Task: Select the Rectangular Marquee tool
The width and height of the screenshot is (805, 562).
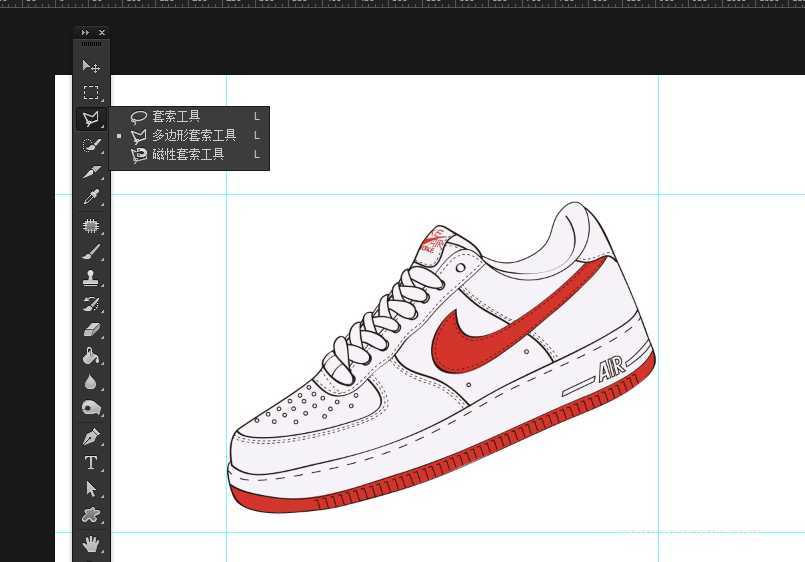Action: pyautogui.click(x=91, y=93)
